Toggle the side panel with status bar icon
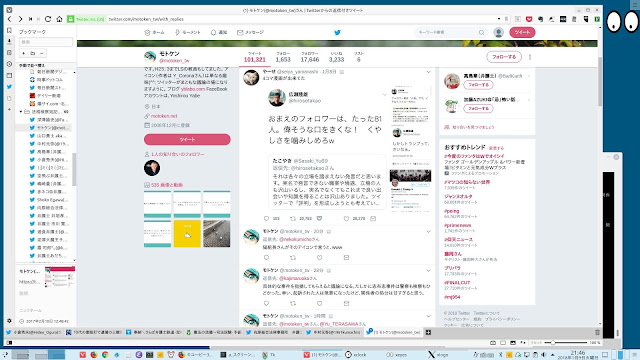 coord(9,342)
